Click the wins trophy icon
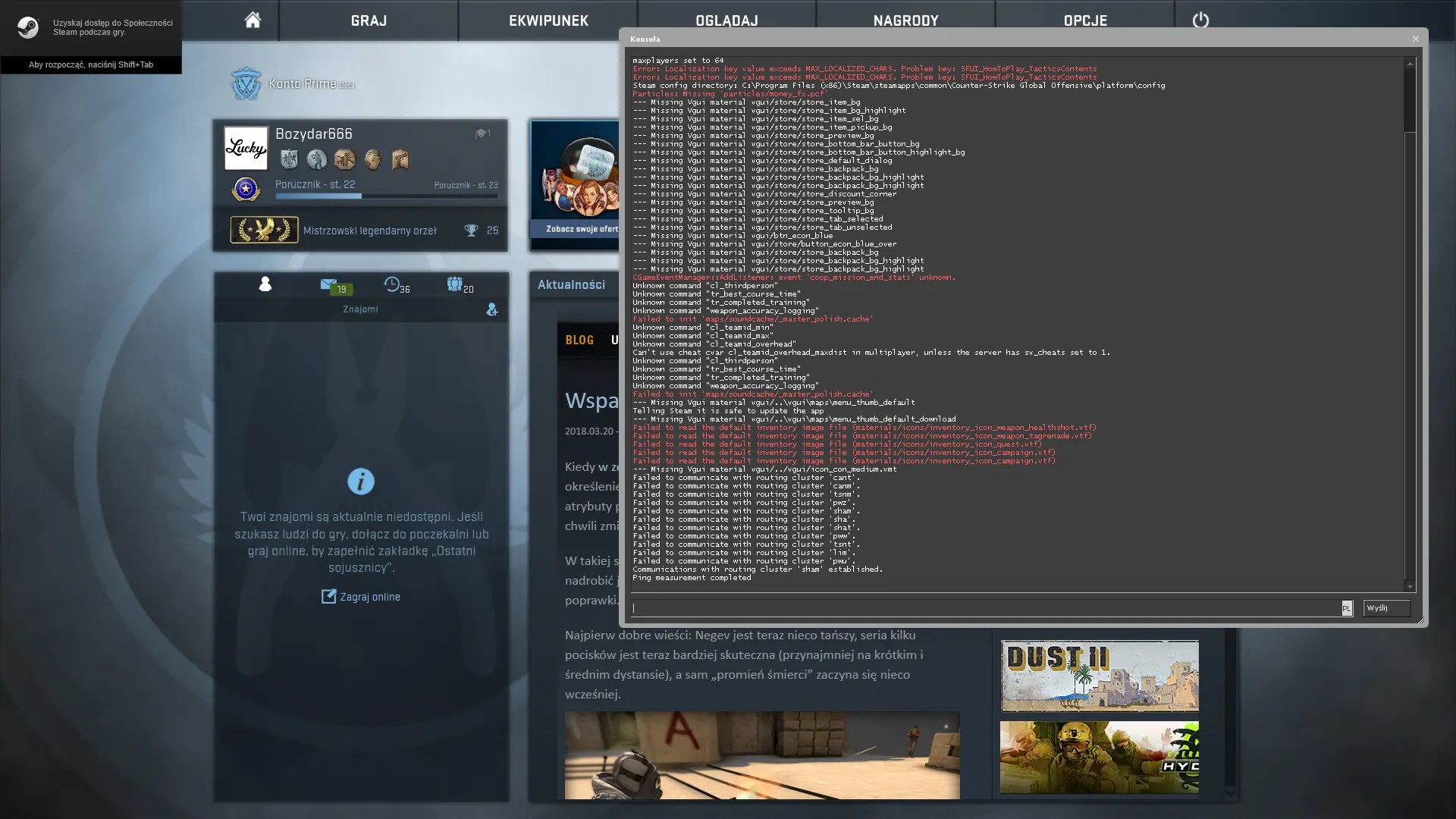The image size is (1456, 819). click(x=471, y=231)
